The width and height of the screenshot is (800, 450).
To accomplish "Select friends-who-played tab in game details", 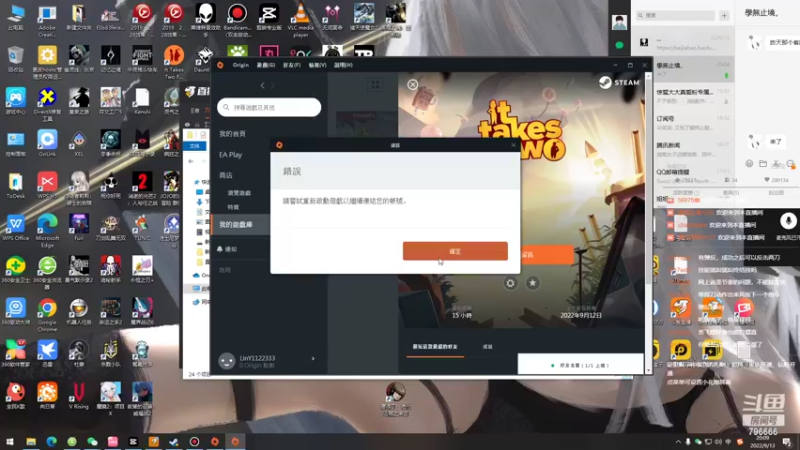I will tap(435, 347).
